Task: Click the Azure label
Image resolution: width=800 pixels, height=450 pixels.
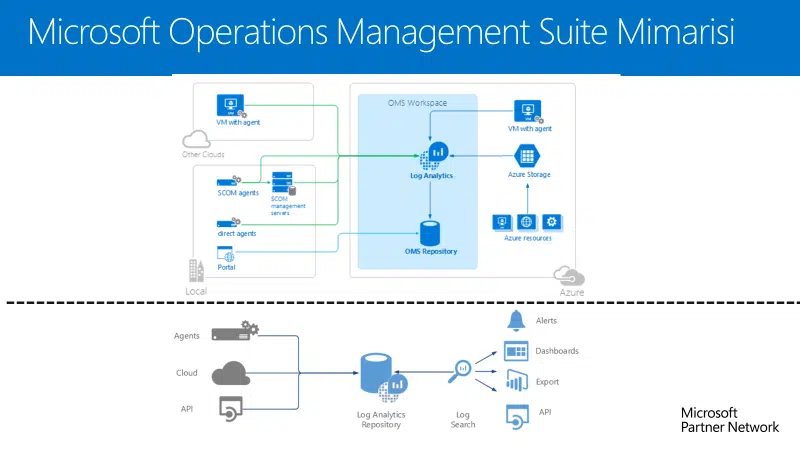Action: (x=571, y=292)
